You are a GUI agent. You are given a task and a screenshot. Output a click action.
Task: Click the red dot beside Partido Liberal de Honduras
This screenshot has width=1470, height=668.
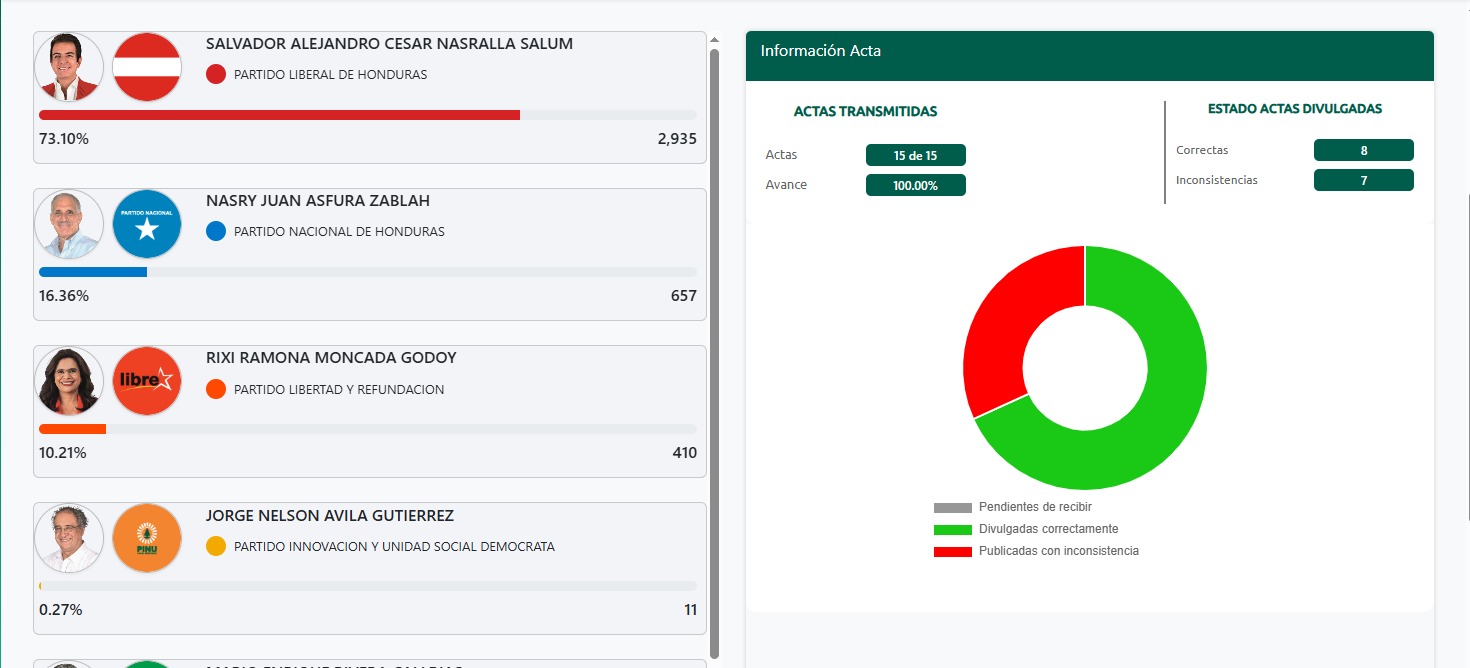(x=216, y=74)
